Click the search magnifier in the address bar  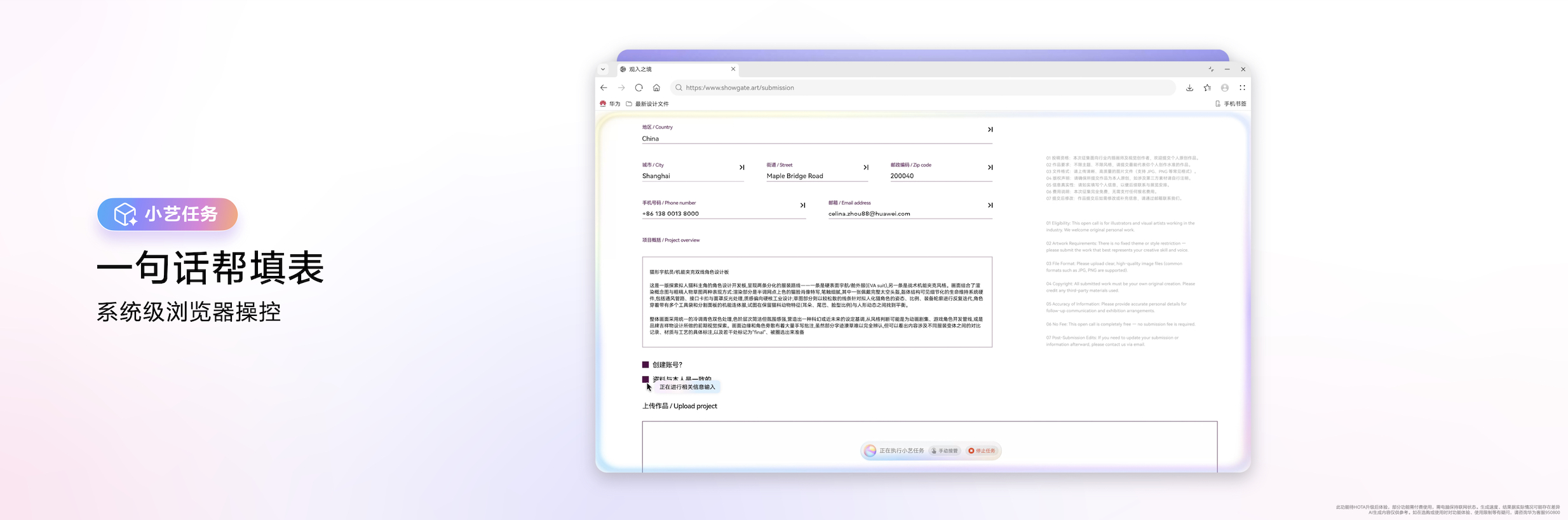click(x=679, y=88)
